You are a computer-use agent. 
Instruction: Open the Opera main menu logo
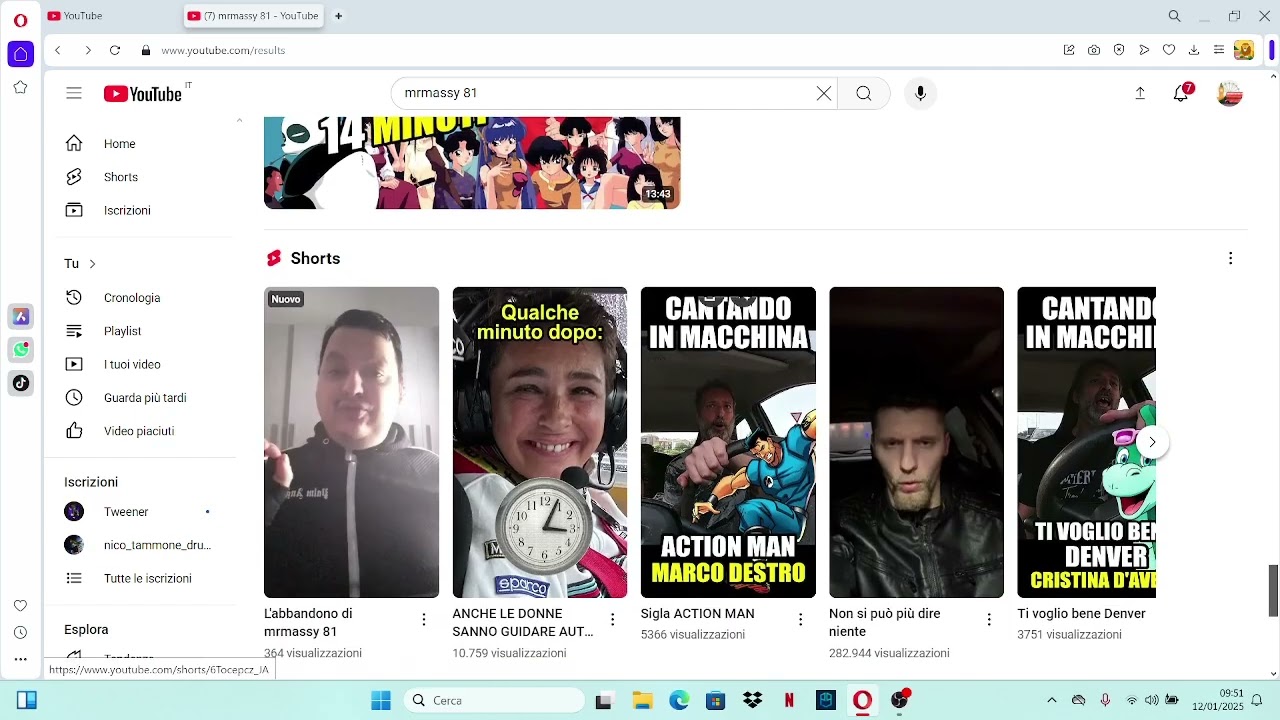[x=20, y=20]
